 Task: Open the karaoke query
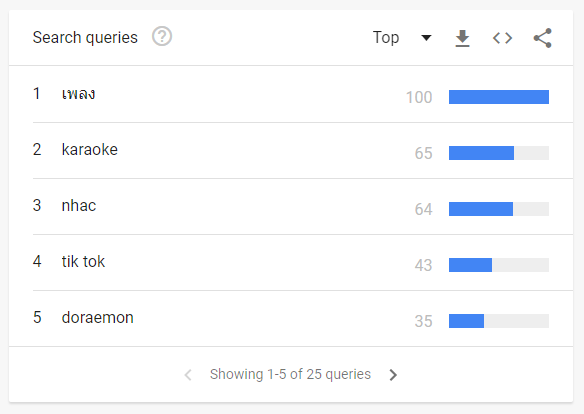click(90, 150)
